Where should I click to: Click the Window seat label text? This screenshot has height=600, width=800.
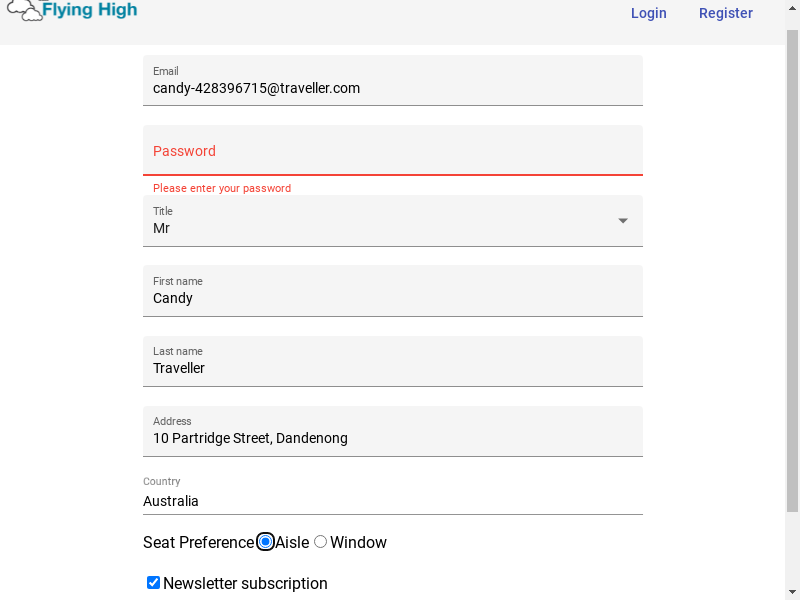click(358, 543)
